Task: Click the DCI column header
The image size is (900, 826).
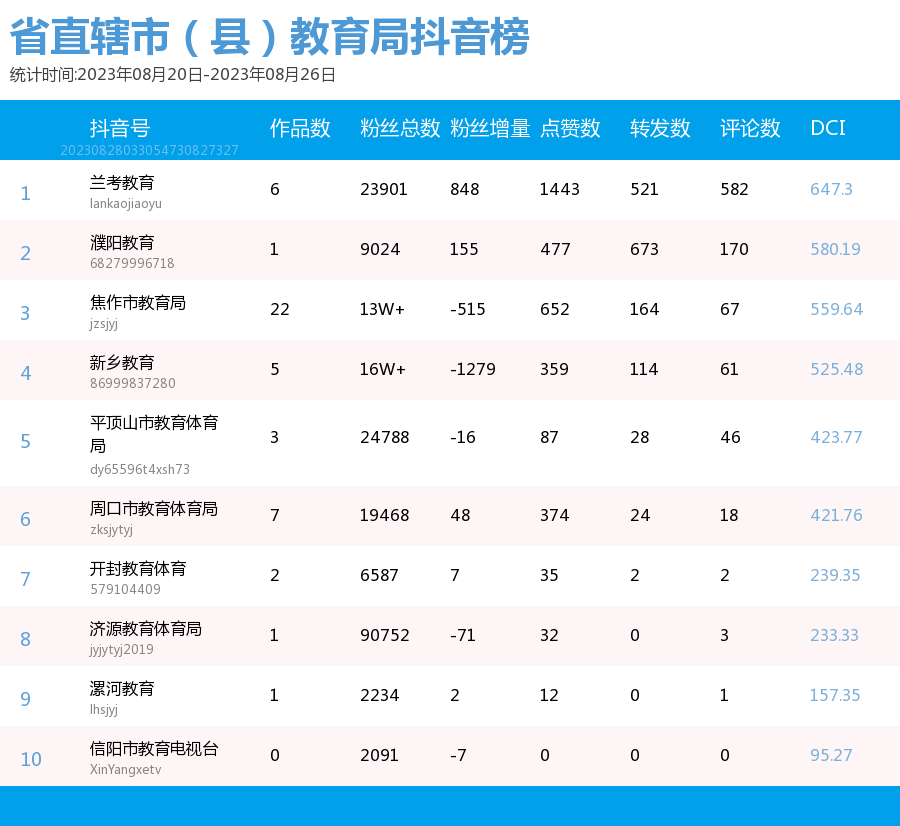Action: 828,128
